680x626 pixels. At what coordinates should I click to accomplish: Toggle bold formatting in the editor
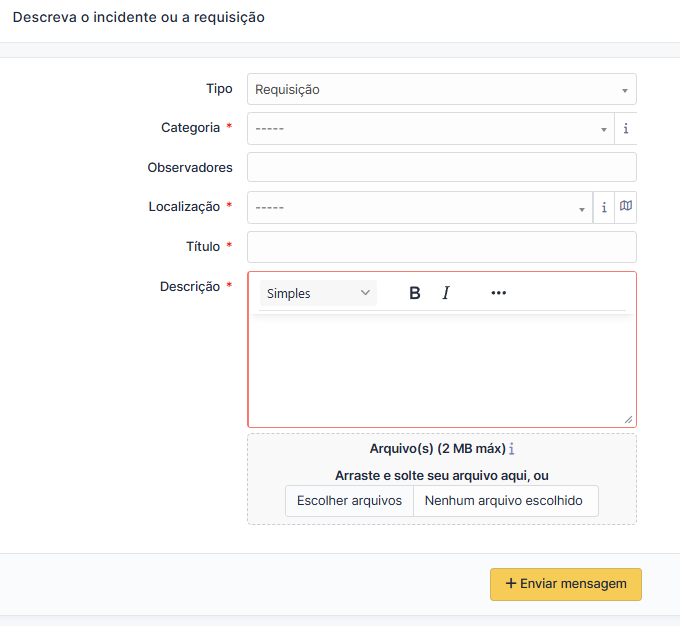point(415,293)
